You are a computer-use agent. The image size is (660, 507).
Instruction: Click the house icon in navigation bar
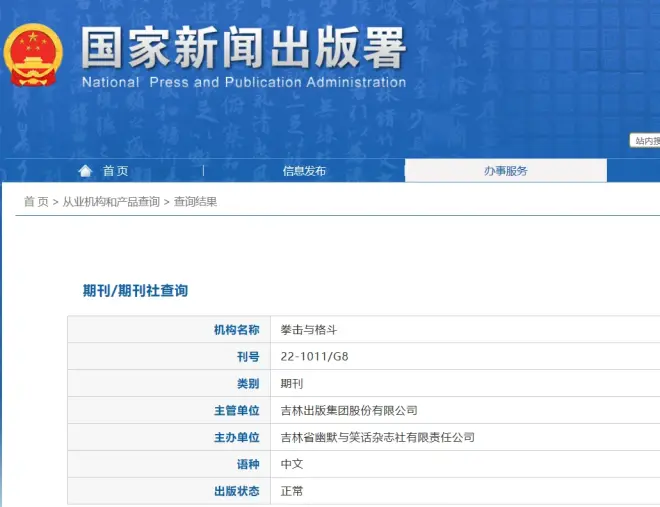click(85, 171)
